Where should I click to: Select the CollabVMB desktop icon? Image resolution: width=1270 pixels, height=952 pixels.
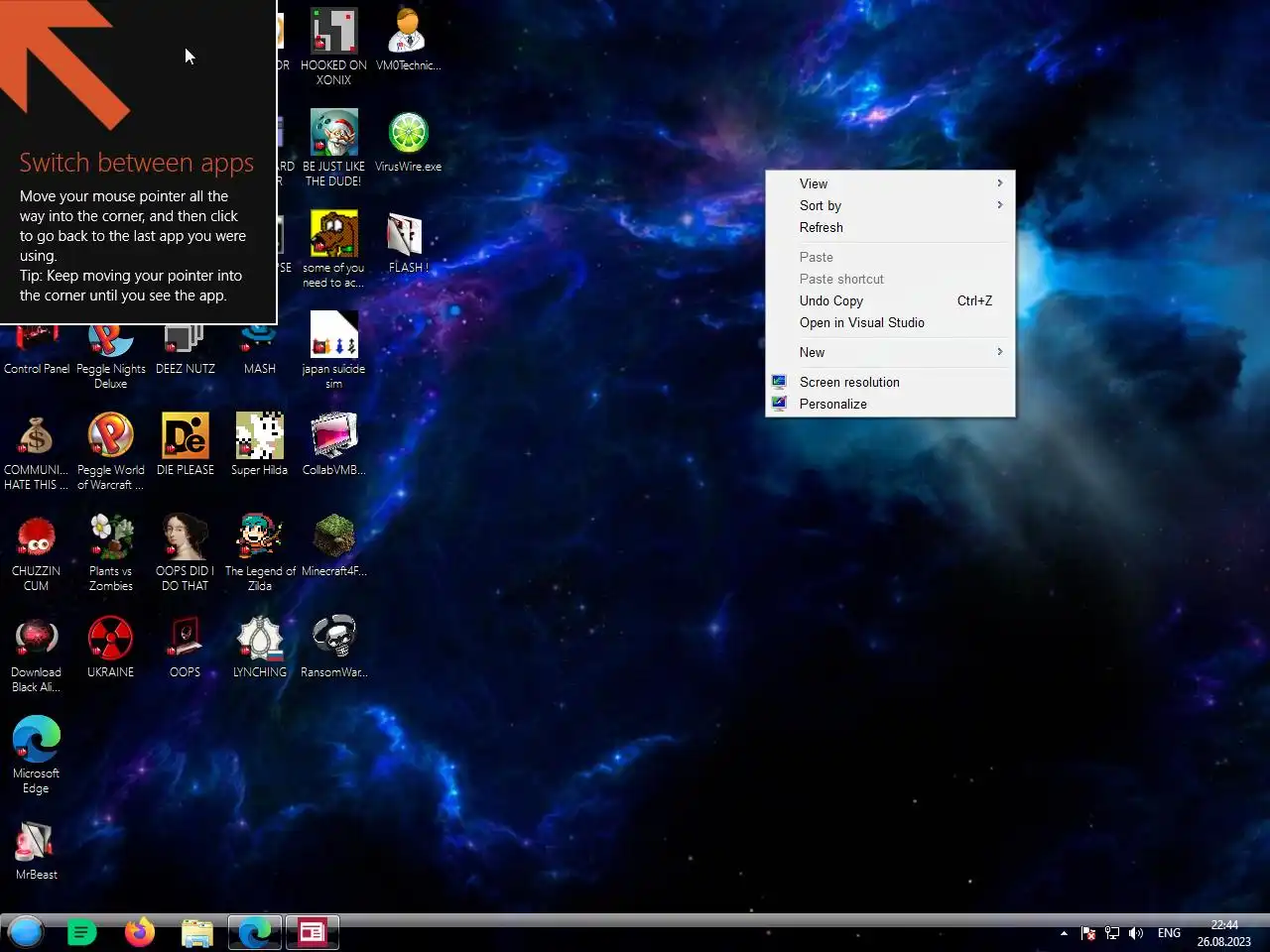[x=333, y=444]
